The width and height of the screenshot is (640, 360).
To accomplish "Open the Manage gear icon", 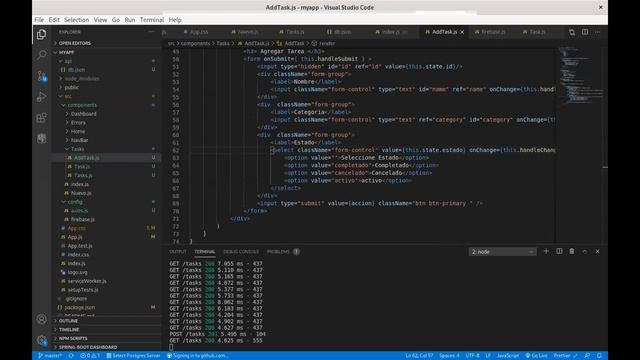I will coord(41,340).
